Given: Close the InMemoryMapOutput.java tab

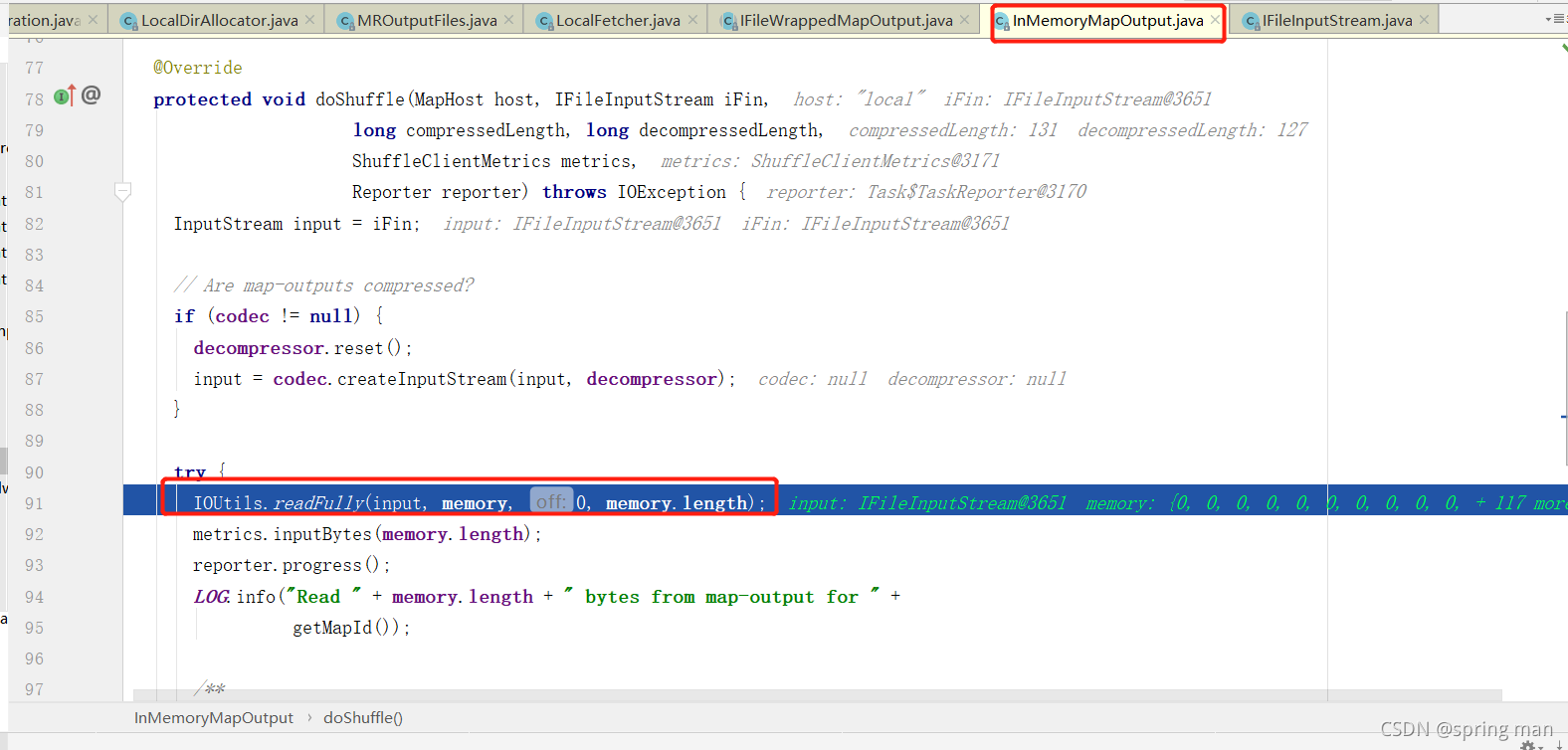Looking at the screenshot, I should pos(1215,20).
